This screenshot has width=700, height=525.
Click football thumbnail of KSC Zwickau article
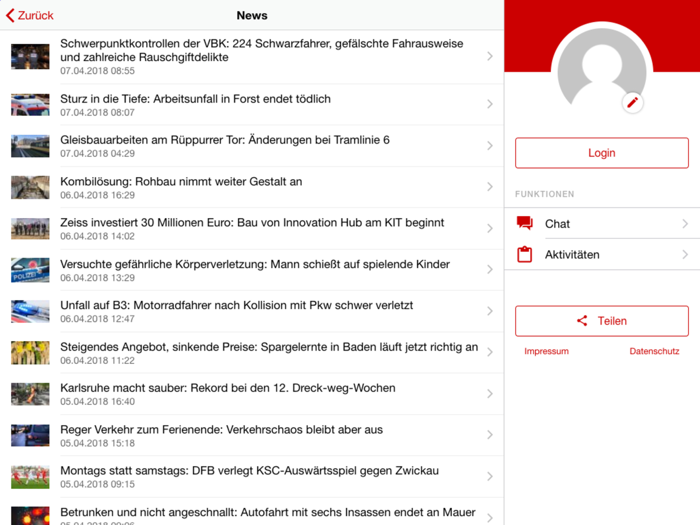pyautogui.click(x=30, y=477)
